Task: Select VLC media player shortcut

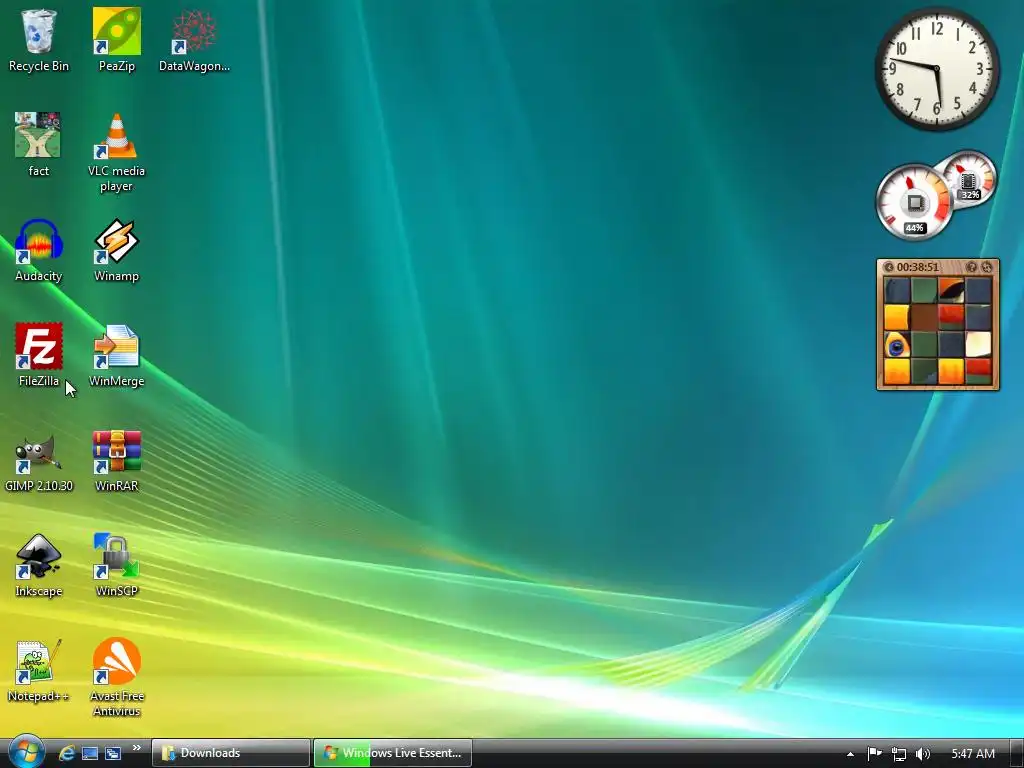Action: tap(116, 153)
